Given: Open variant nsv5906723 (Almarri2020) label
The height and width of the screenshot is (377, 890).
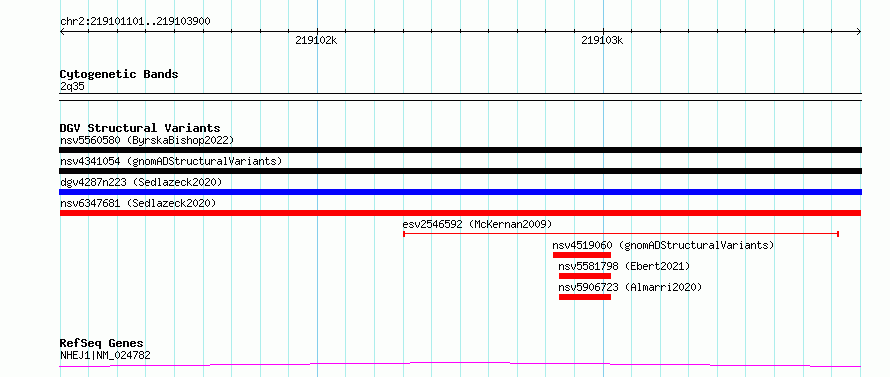Looking at the screenshot, I should coord(630,287).
